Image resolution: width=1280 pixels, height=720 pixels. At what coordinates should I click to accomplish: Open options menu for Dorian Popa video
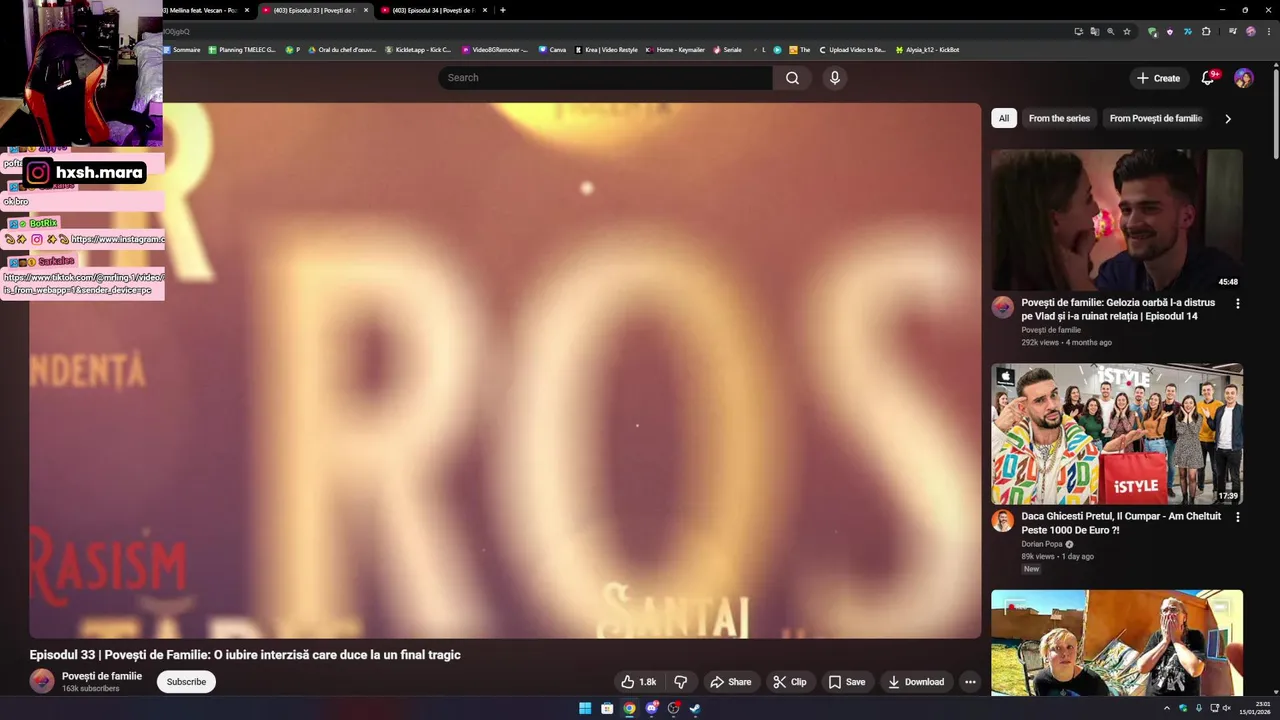(1237, 517)
